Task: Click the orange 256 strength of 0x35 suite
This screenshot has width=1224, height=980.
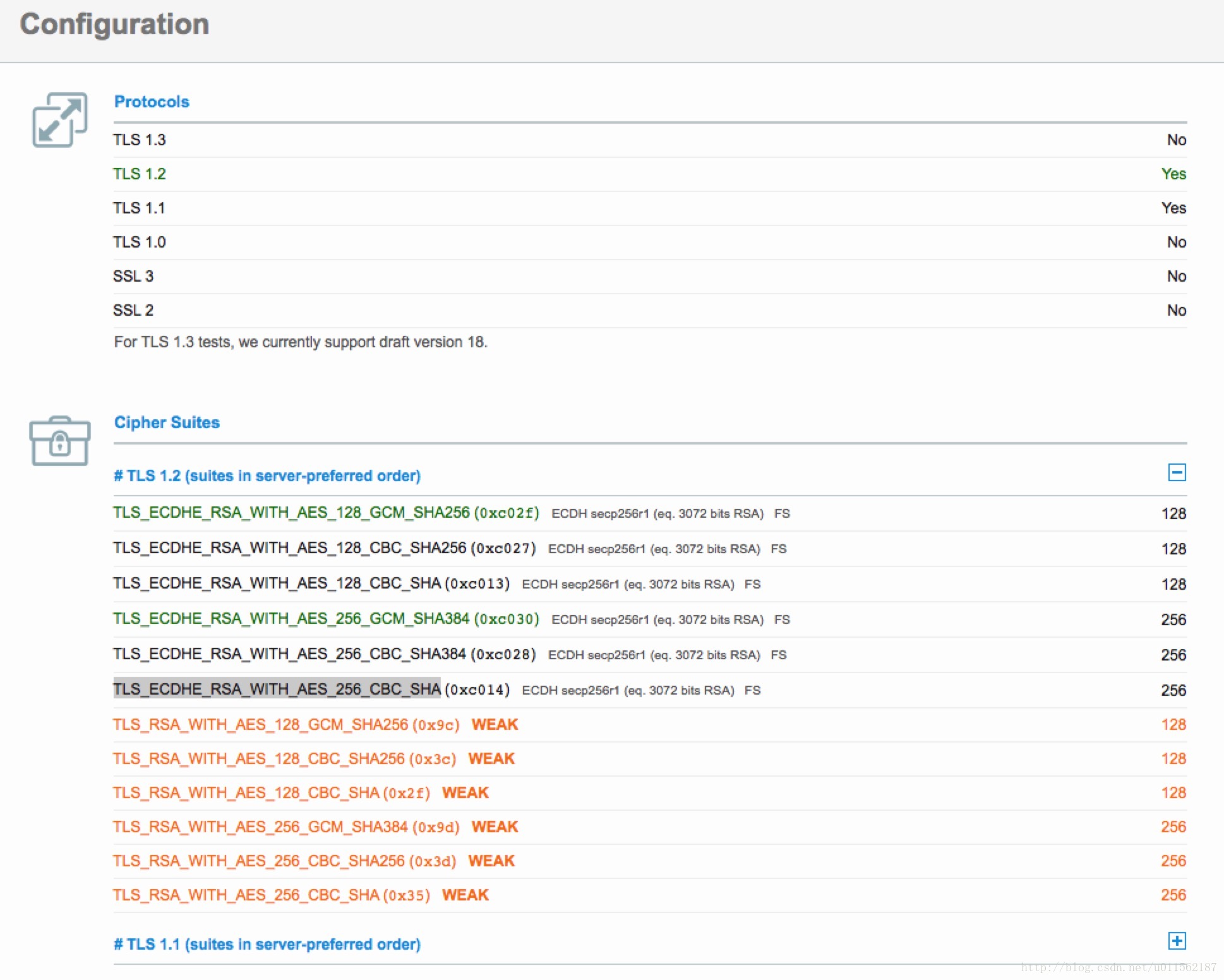Action: click(x=1173, y=895)
